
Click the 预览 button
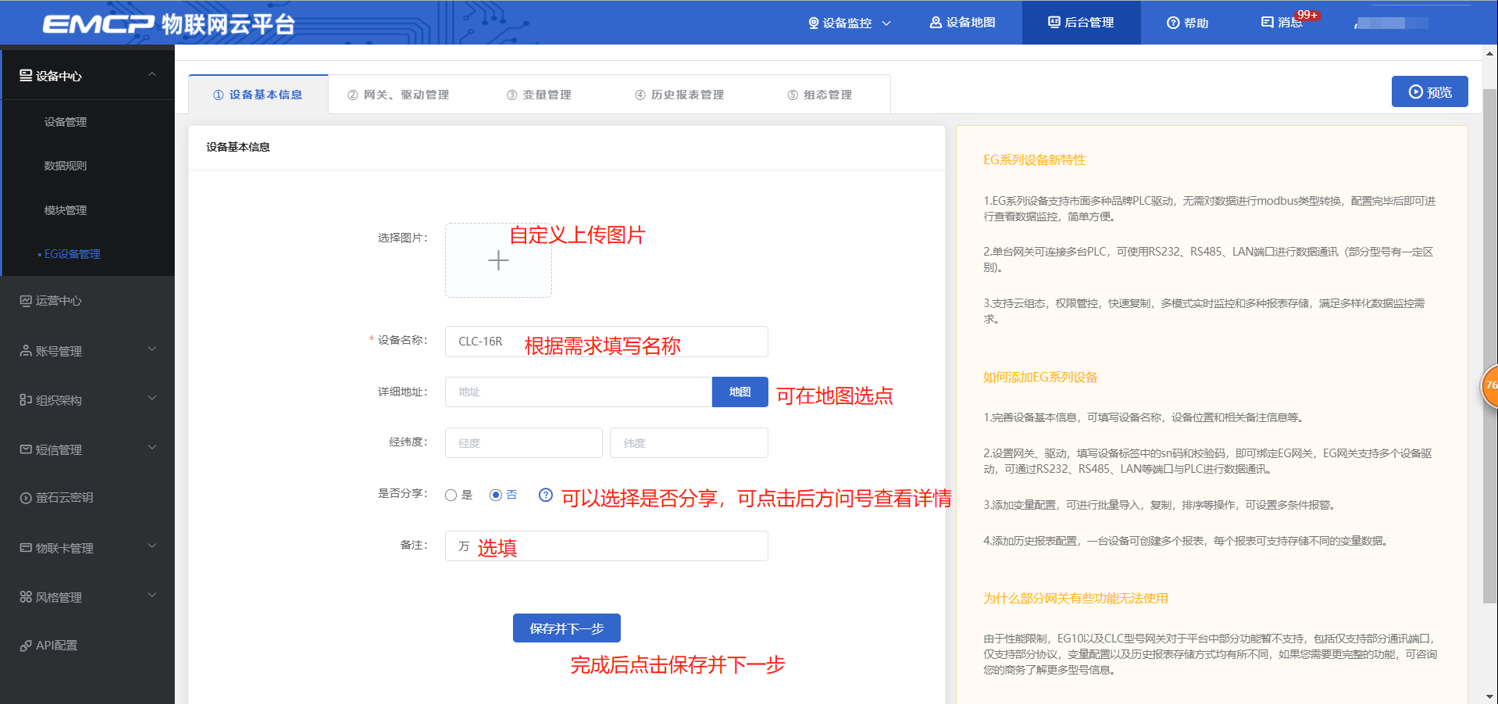pos(1430,92)
